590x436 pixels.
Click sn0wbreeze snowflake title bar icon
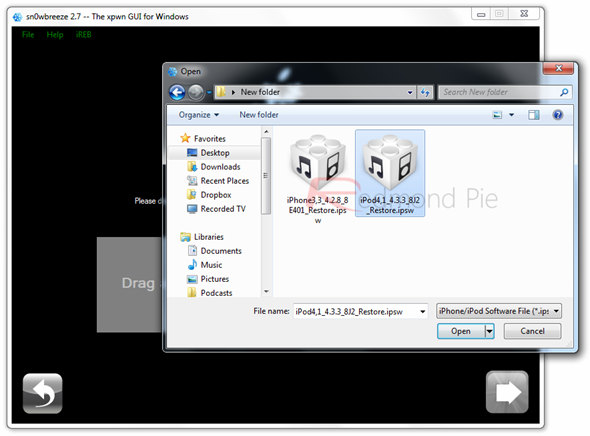pyautogui.click(x=17, y=17)
